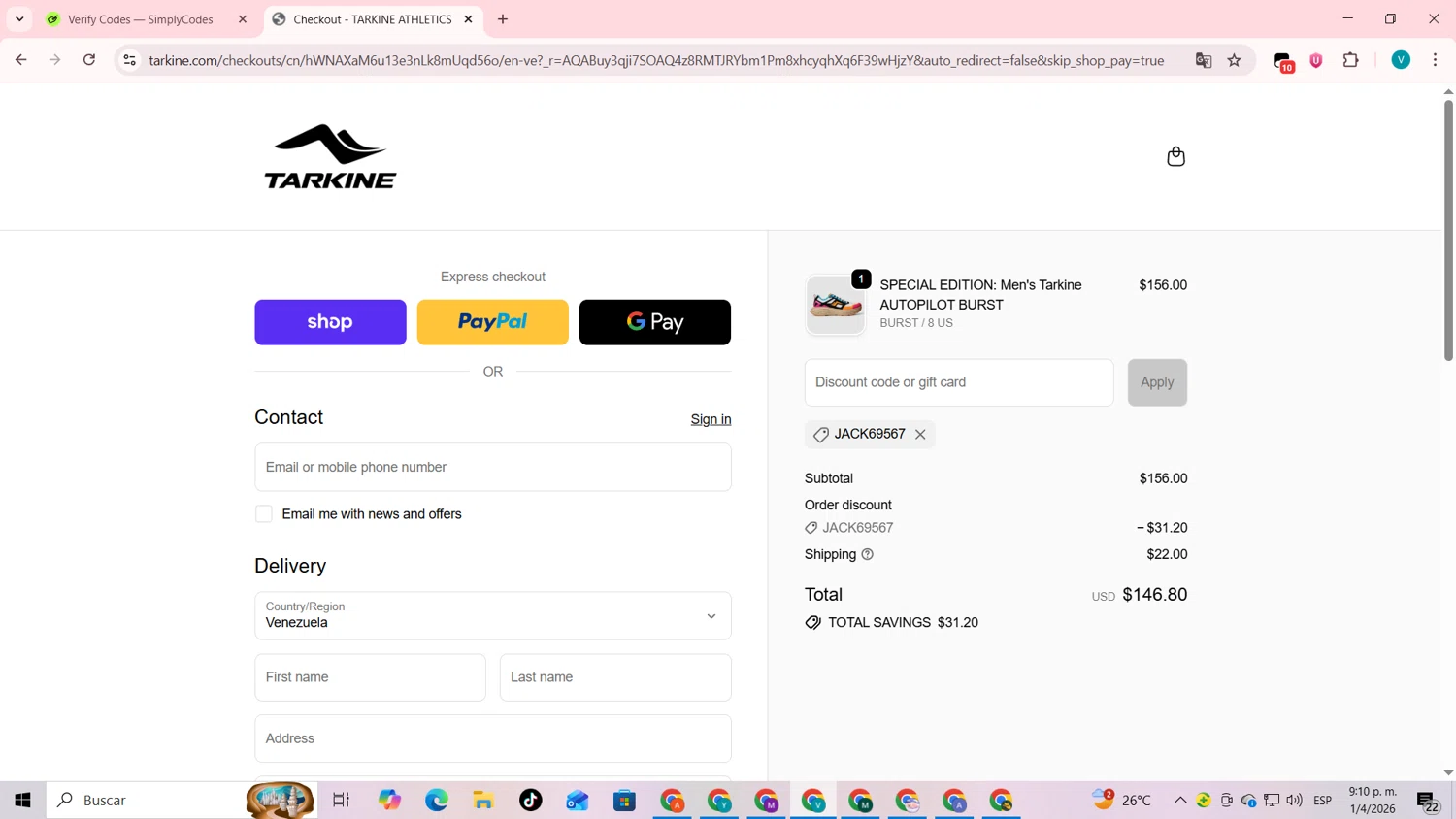
Task: Open the shopping bag cart icon
Action: pos(1175,156)
